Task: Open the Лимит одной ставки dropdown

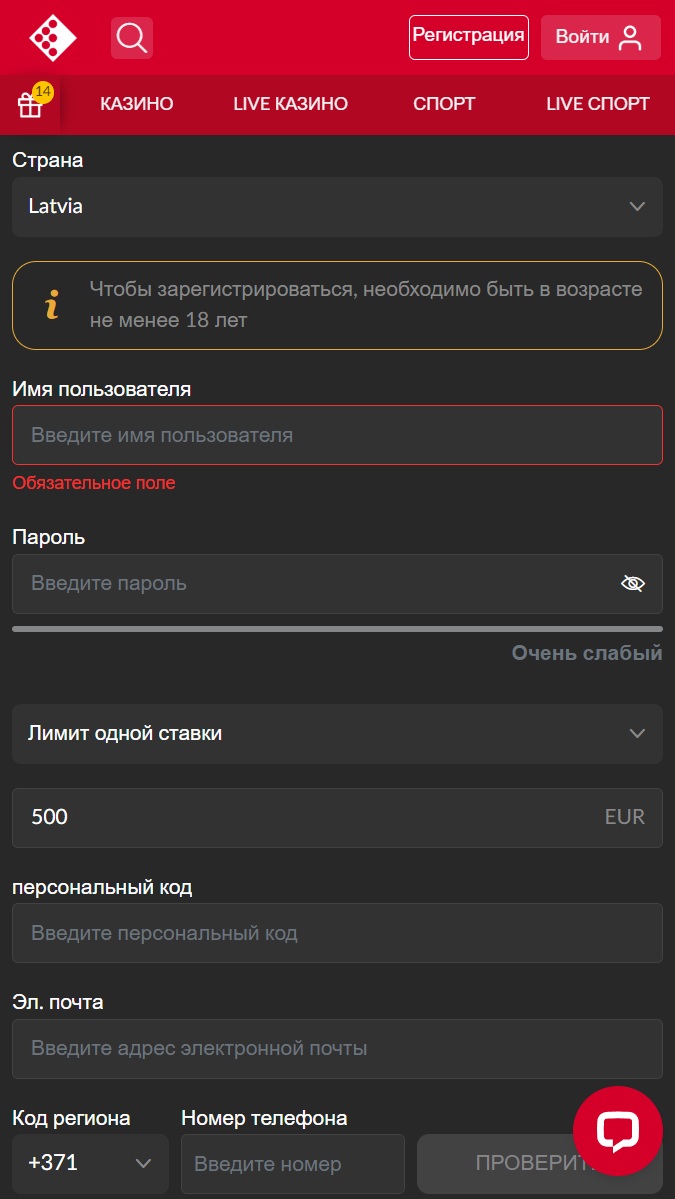Action: 337,734
